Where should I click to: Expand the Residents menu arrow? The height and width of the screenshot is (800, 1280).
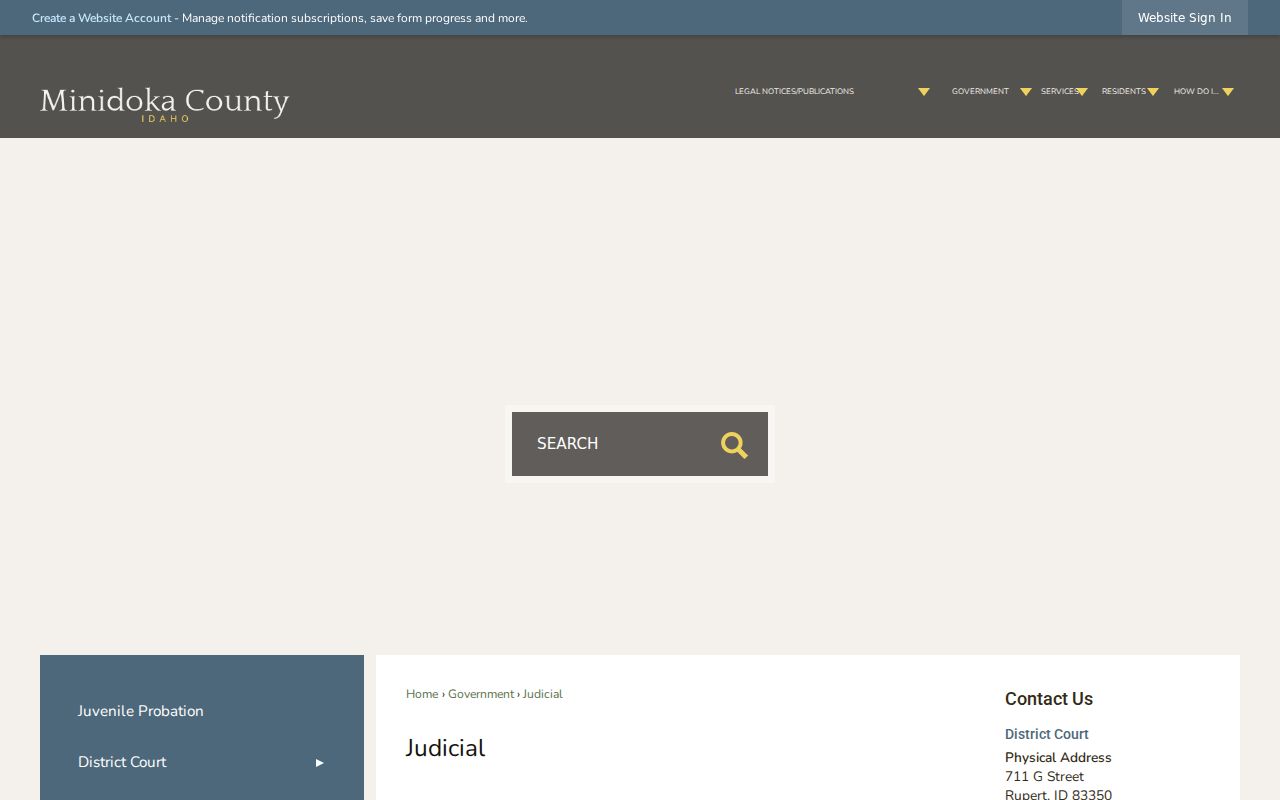point(1152,92)
